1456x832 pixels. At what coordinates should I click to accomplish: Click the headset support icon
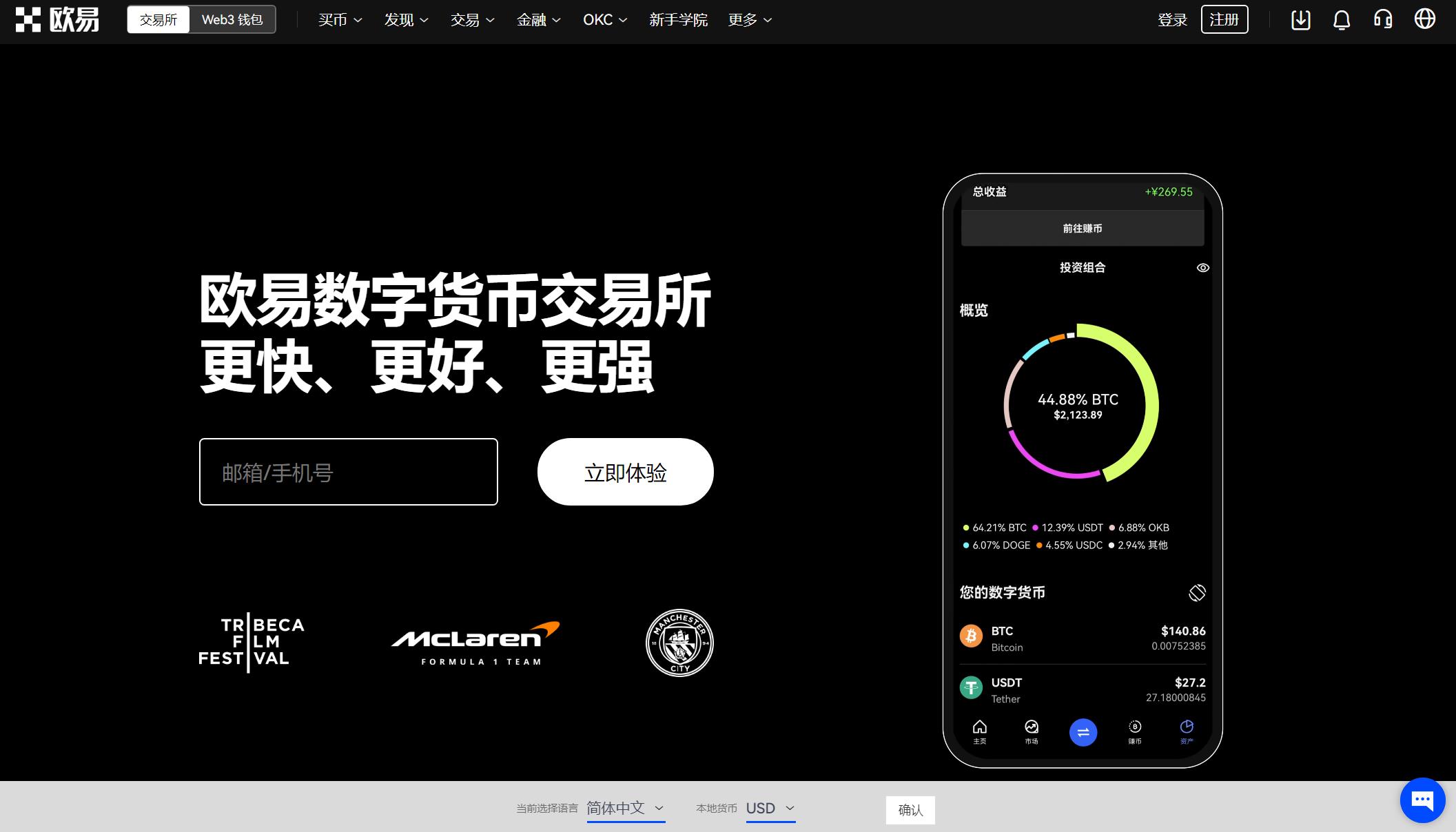tap(1386, 19)
